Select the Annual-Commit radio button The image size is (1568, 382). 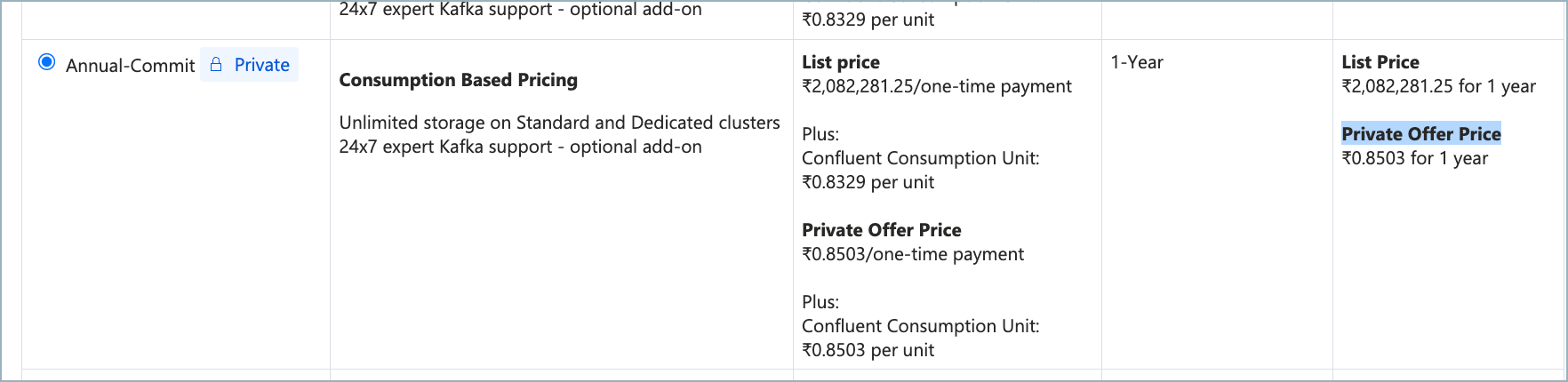(47, 63)
